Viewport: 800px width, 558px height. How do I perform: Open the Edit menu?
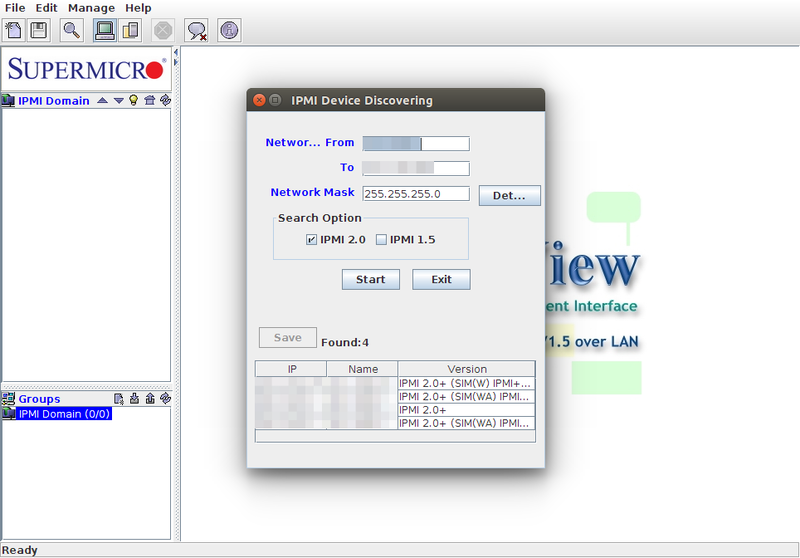click(x=46, y=8)
